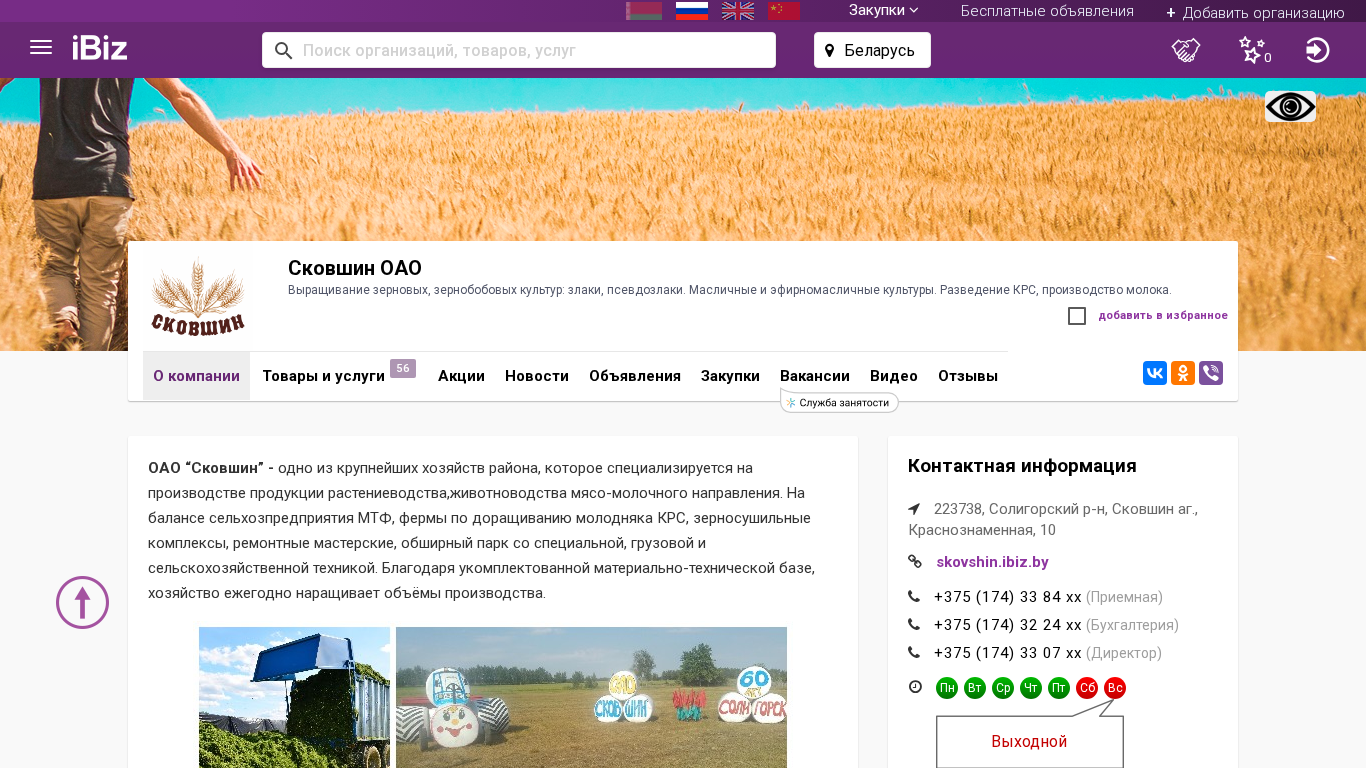Click the Служба занятости badge

pos(840,402)
